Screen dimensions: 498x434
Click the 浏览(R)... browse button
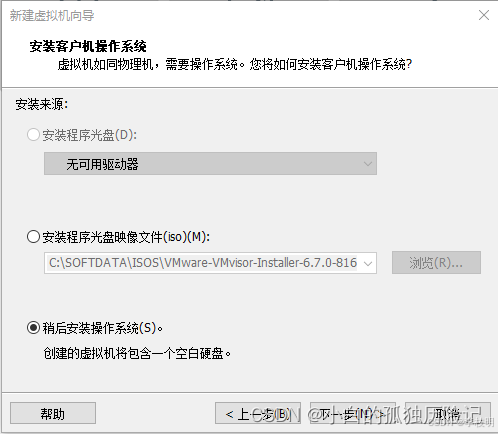coord(436,263)
